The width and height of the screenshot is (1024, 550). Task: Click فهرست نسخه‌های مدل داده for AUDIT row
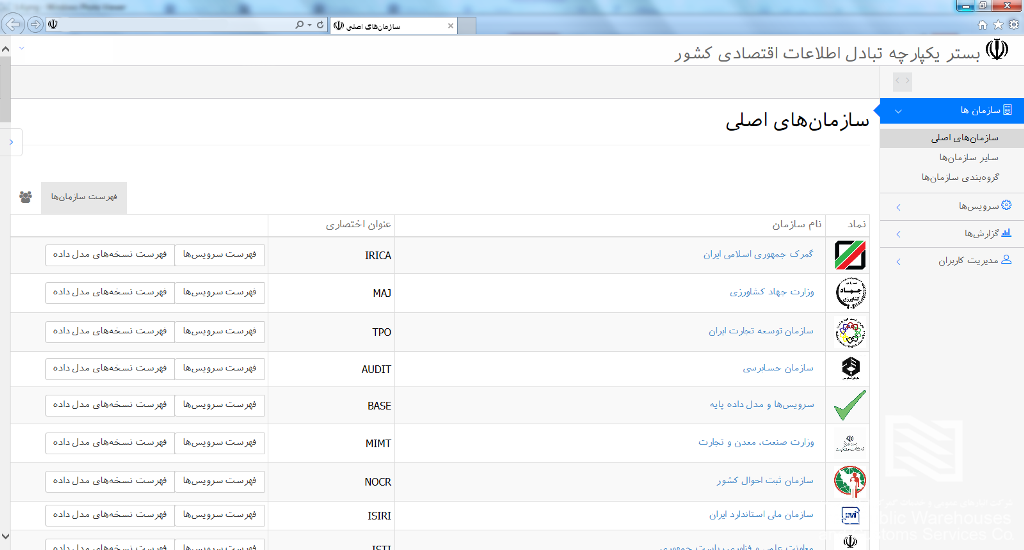click(109, 368)
